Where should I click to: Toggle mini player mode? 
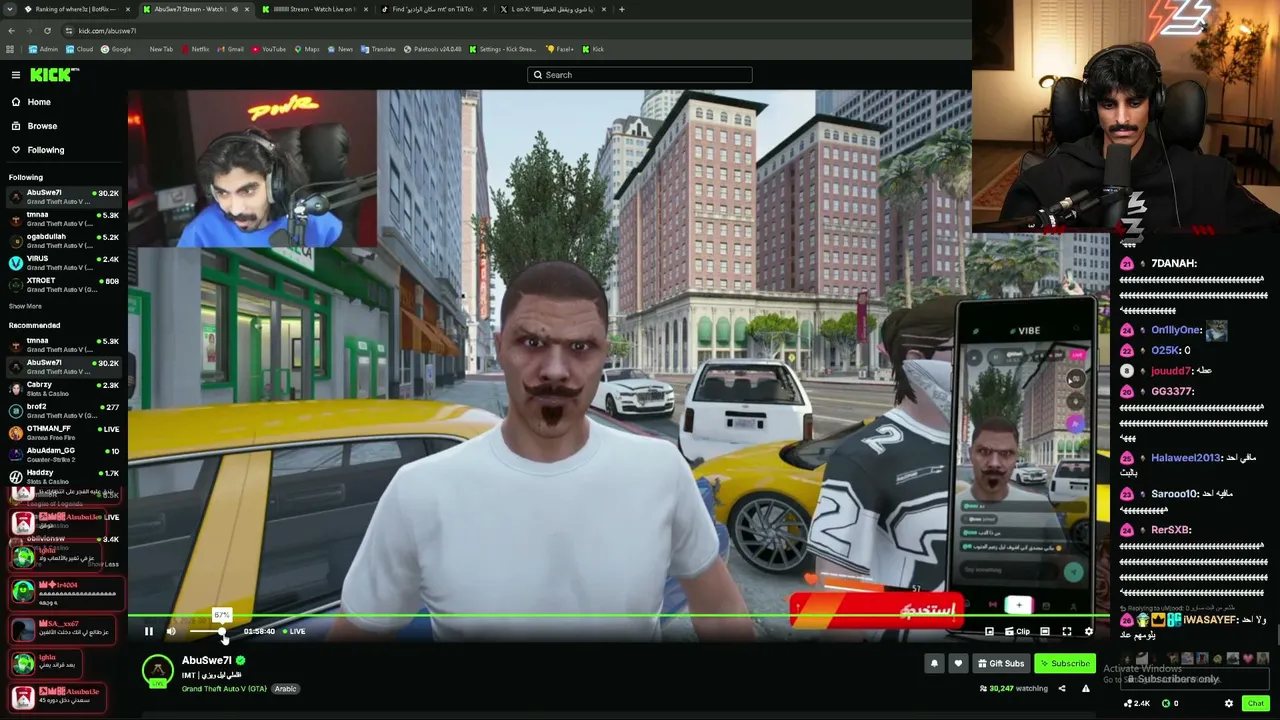click(989, 631)
